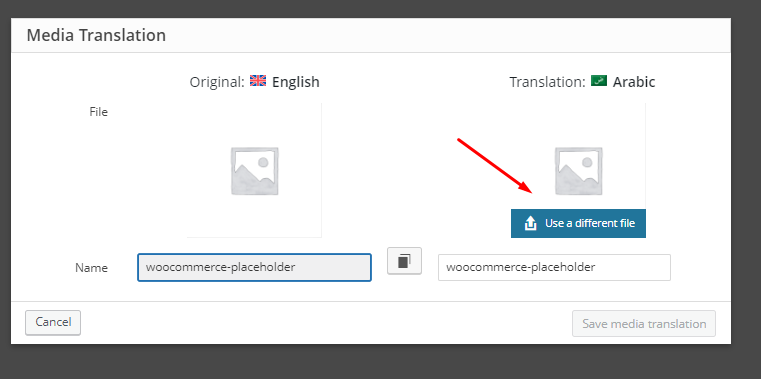Click the Arabic flag icon
The image size is (761, 379).
coord(599,81)
